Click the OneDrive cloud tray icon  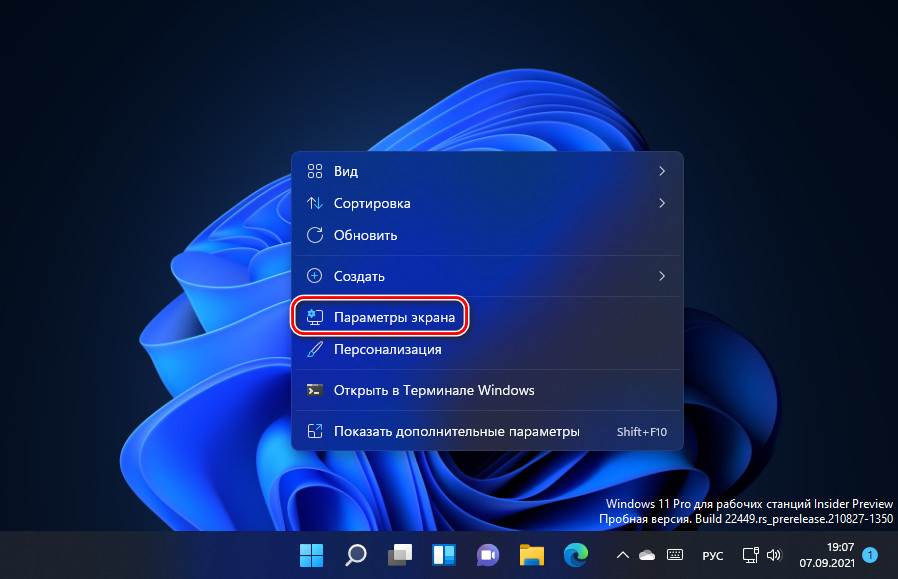[647, 555]
